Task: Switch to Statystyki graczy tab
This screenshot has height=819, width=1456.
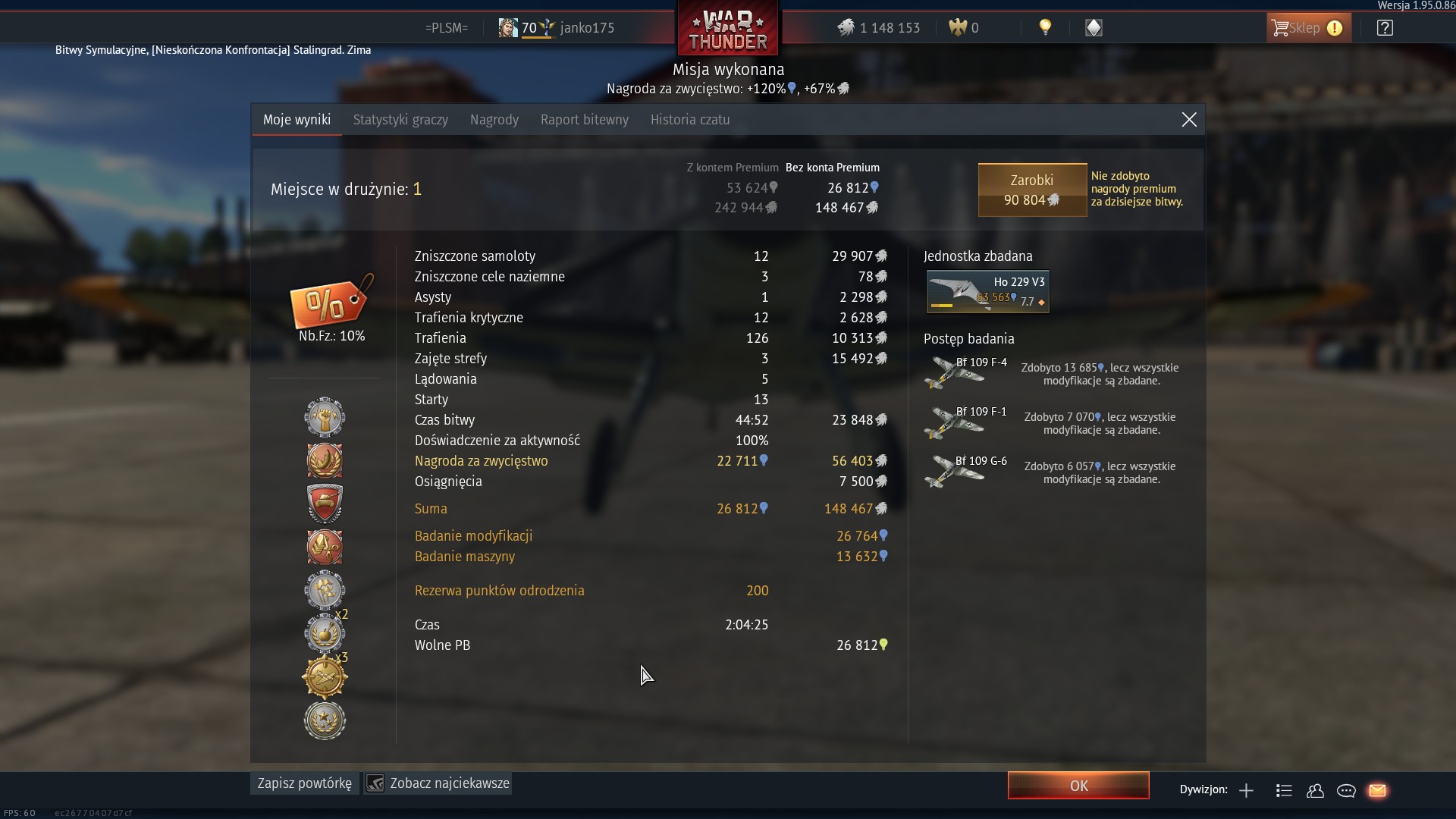Action: tap(400, 120)
